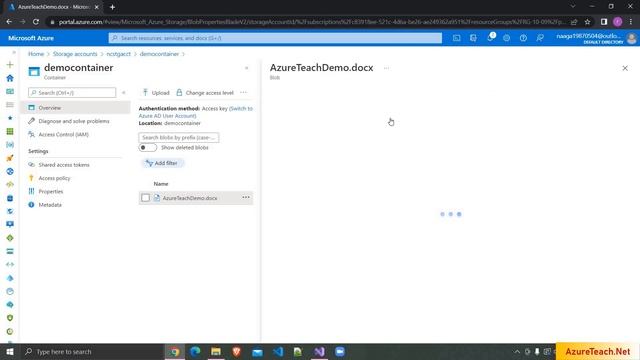Click Microsoft Azure logo text
The height and width of the screenshot is (360, 640).
pyautogui.click(x=31, y=38)
